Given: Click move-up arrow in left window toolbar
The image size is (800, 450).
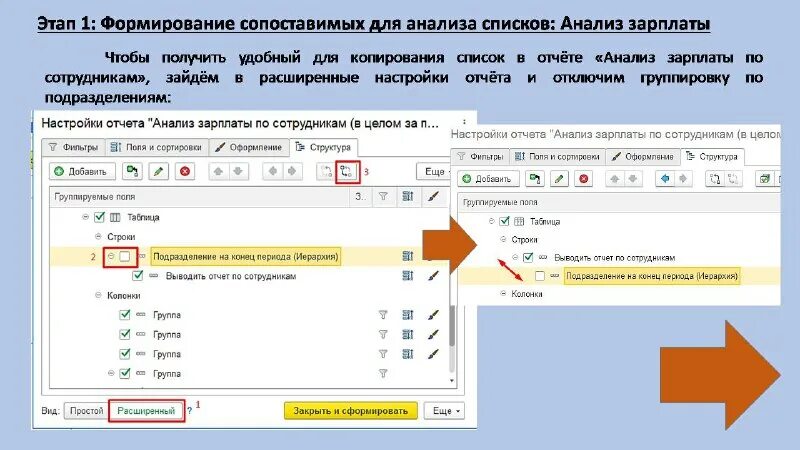Looking at the screenshot, I should pyautogui.click(x=218, y=171).
